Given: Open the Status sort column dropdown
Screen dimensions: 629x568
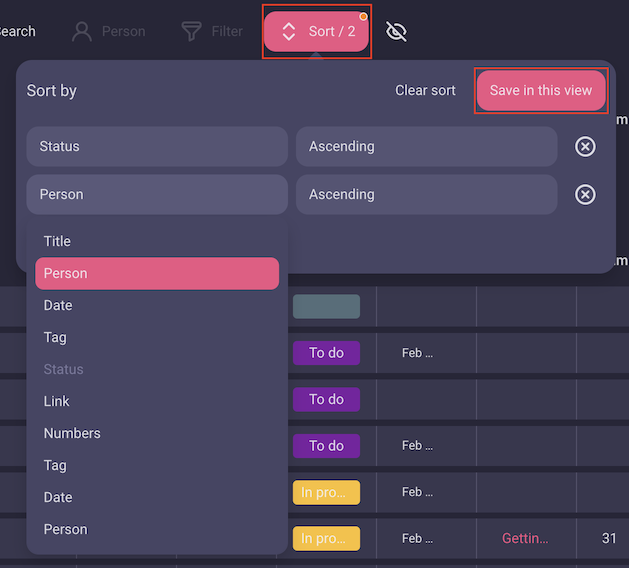Looking at the screenshot, I should pyautogui.click(x=157, y=146).
